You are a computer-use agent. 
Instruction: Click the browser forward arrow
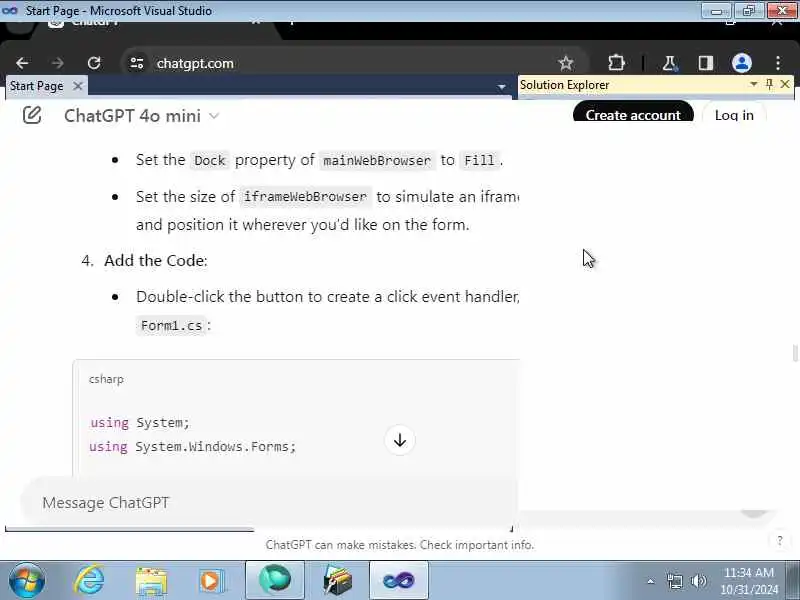coord(58,63)
